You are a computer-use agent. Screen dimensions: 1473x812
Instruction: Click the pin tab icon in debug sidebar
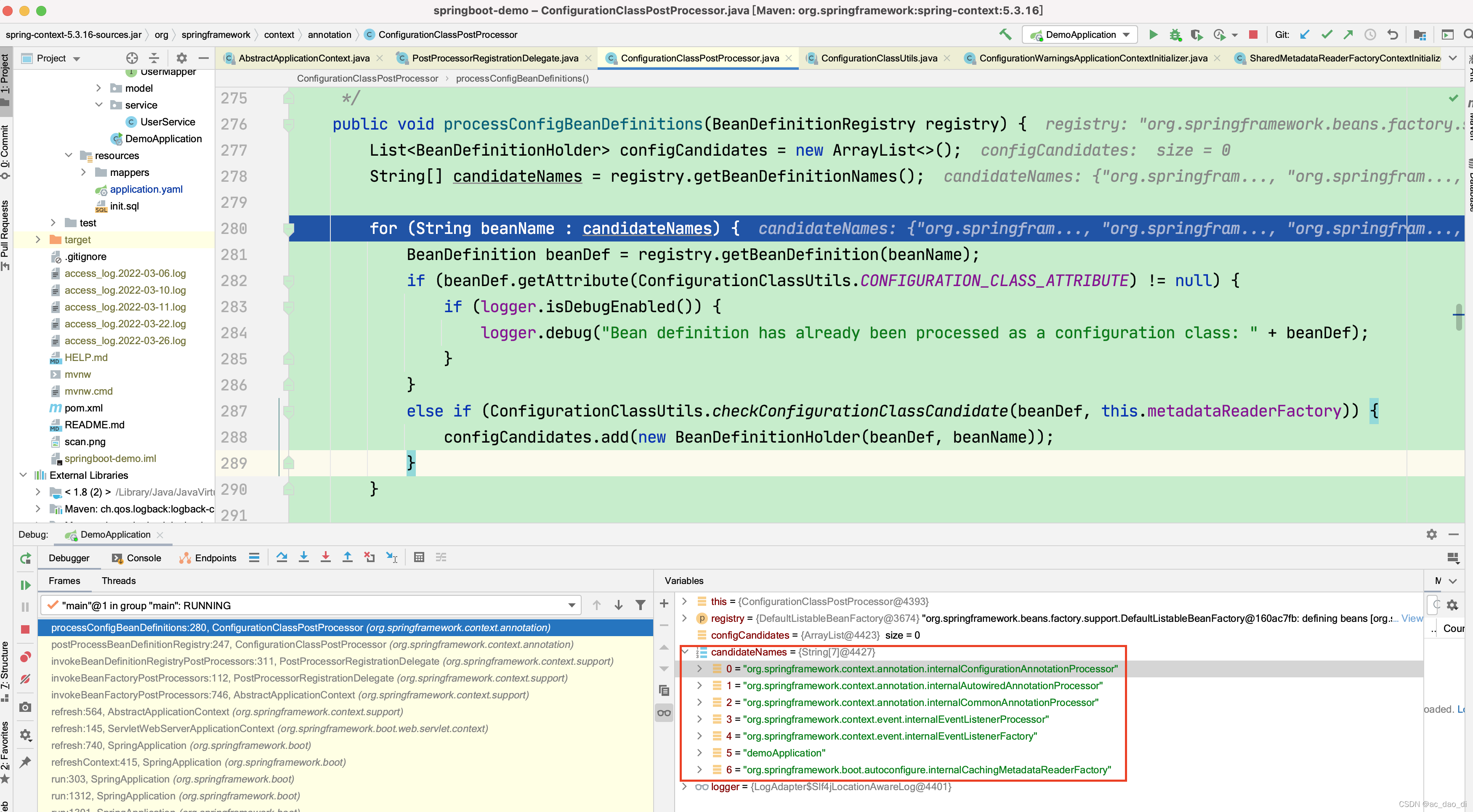(25, 762)
